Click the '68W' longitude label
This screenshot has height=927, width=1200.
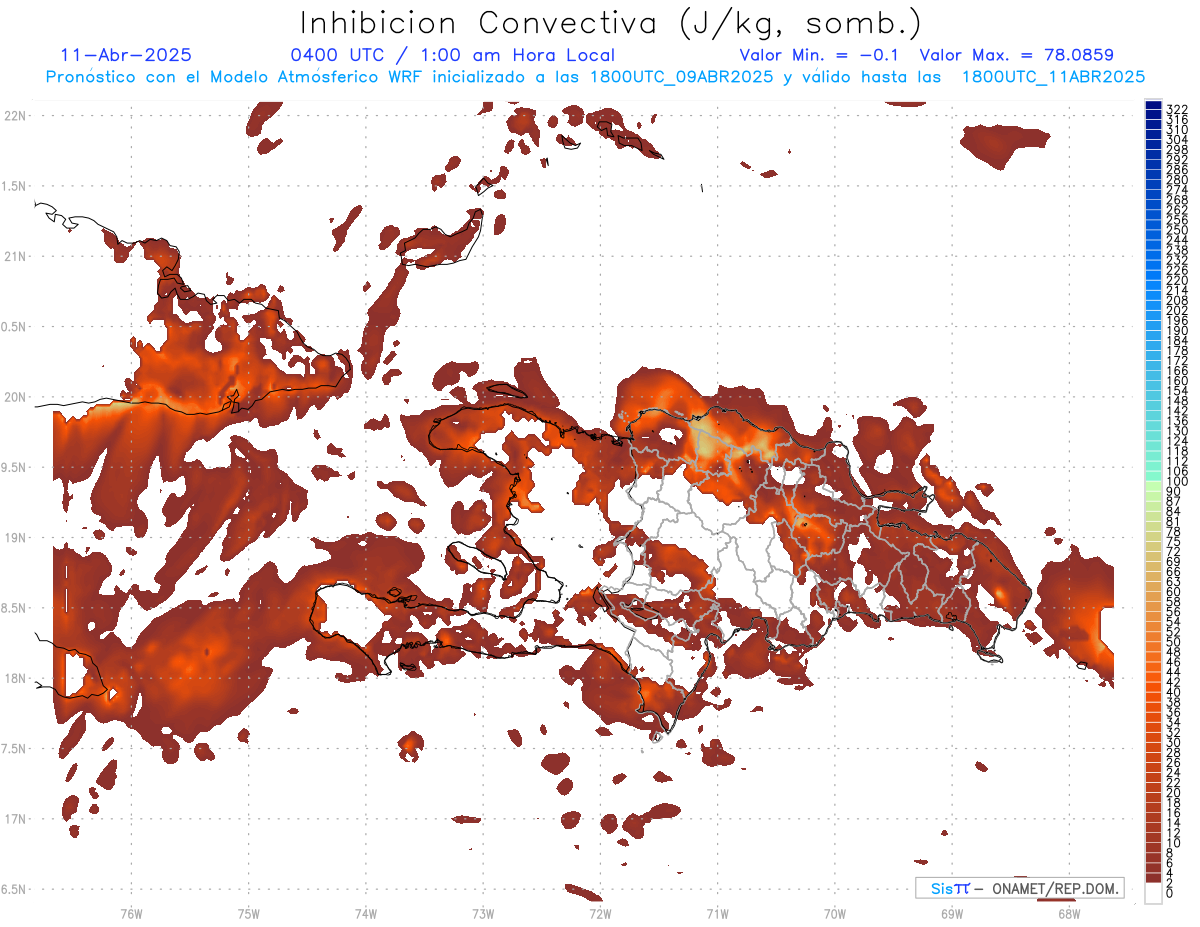coord(1069,913)
